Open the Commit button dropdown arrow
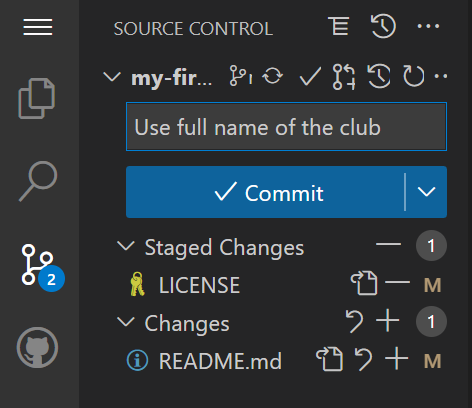 (426, 192)
